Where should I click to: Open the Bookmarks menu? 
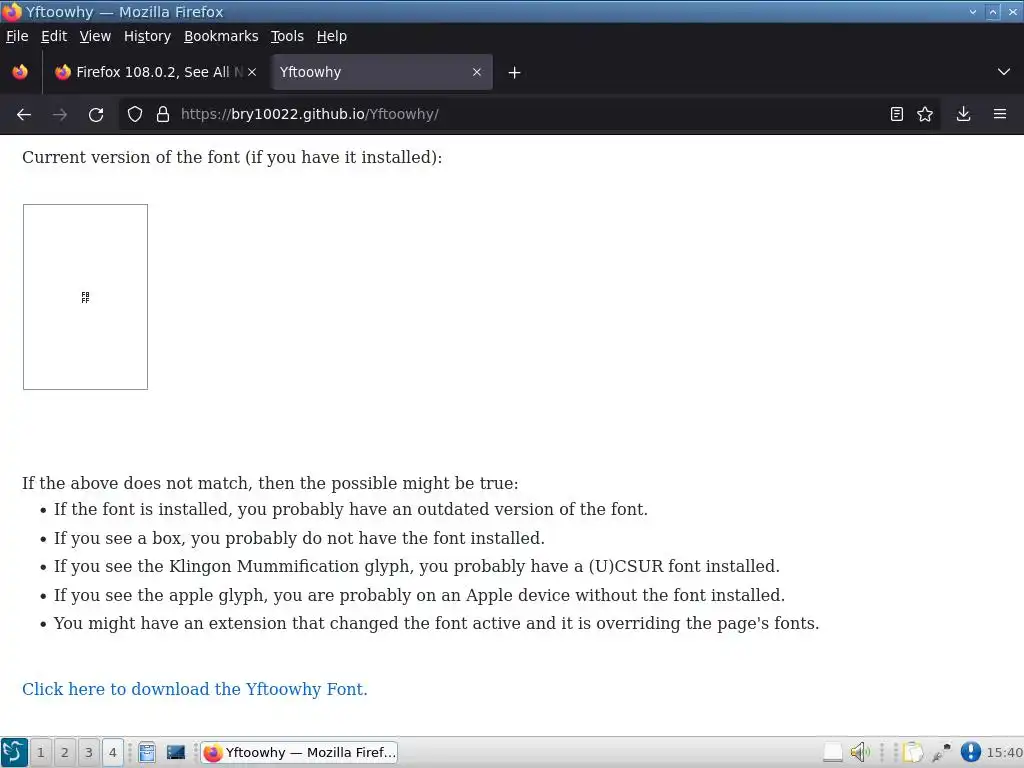[221, 36]
